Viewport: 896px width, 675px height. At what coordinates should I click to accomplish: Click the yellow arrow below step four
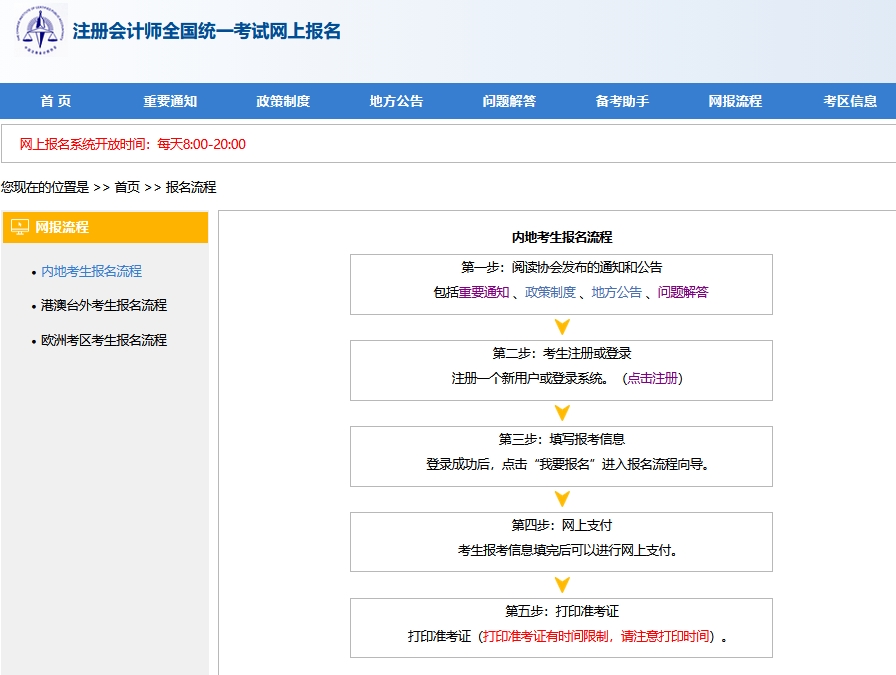coord(562,585)
